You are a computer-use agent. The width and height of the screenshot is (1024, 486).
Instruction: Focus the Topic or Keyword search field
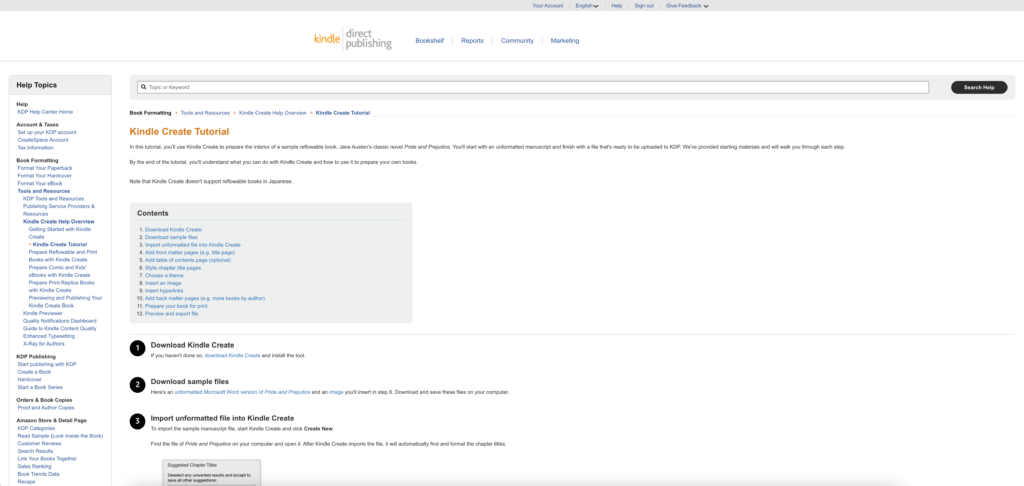coord(533,87)
